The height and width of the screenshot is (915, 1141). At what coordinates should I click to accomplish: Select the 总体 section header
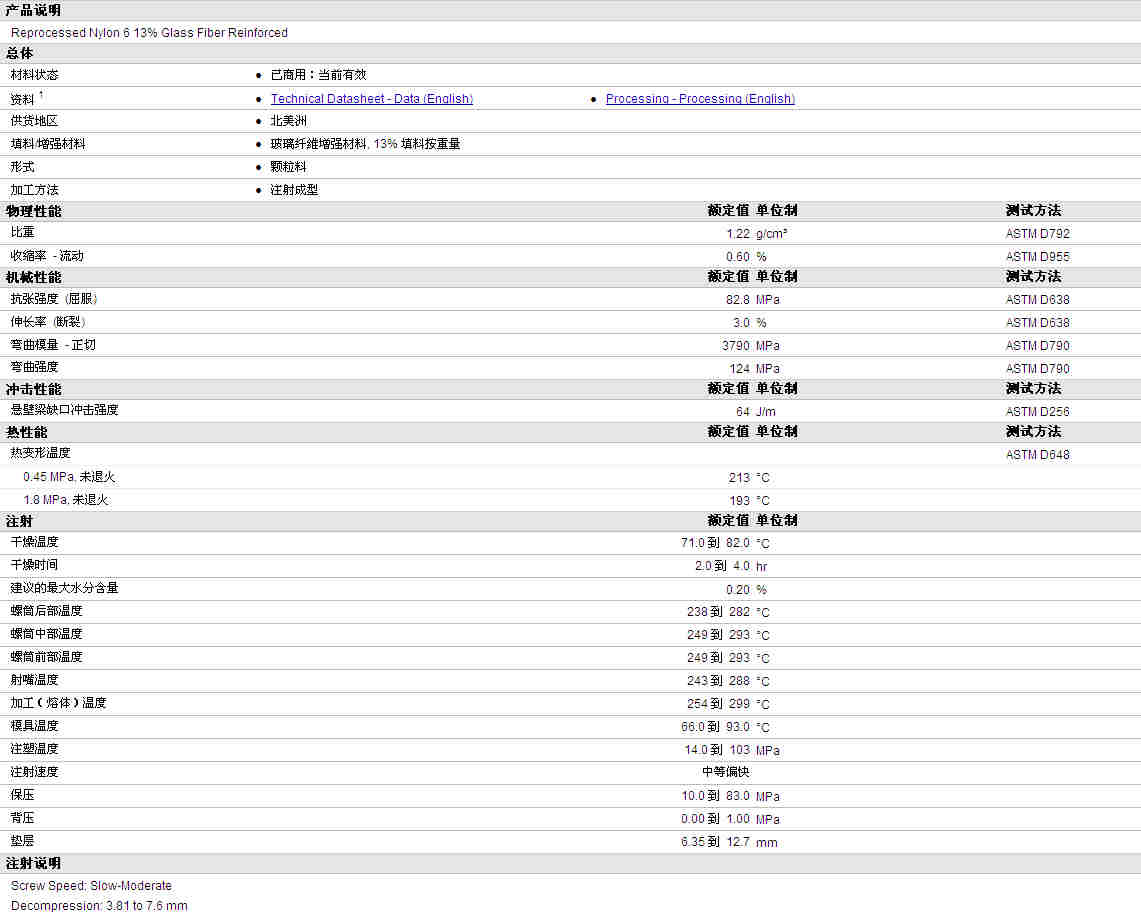pyautogui.click(x=19, y=54)
